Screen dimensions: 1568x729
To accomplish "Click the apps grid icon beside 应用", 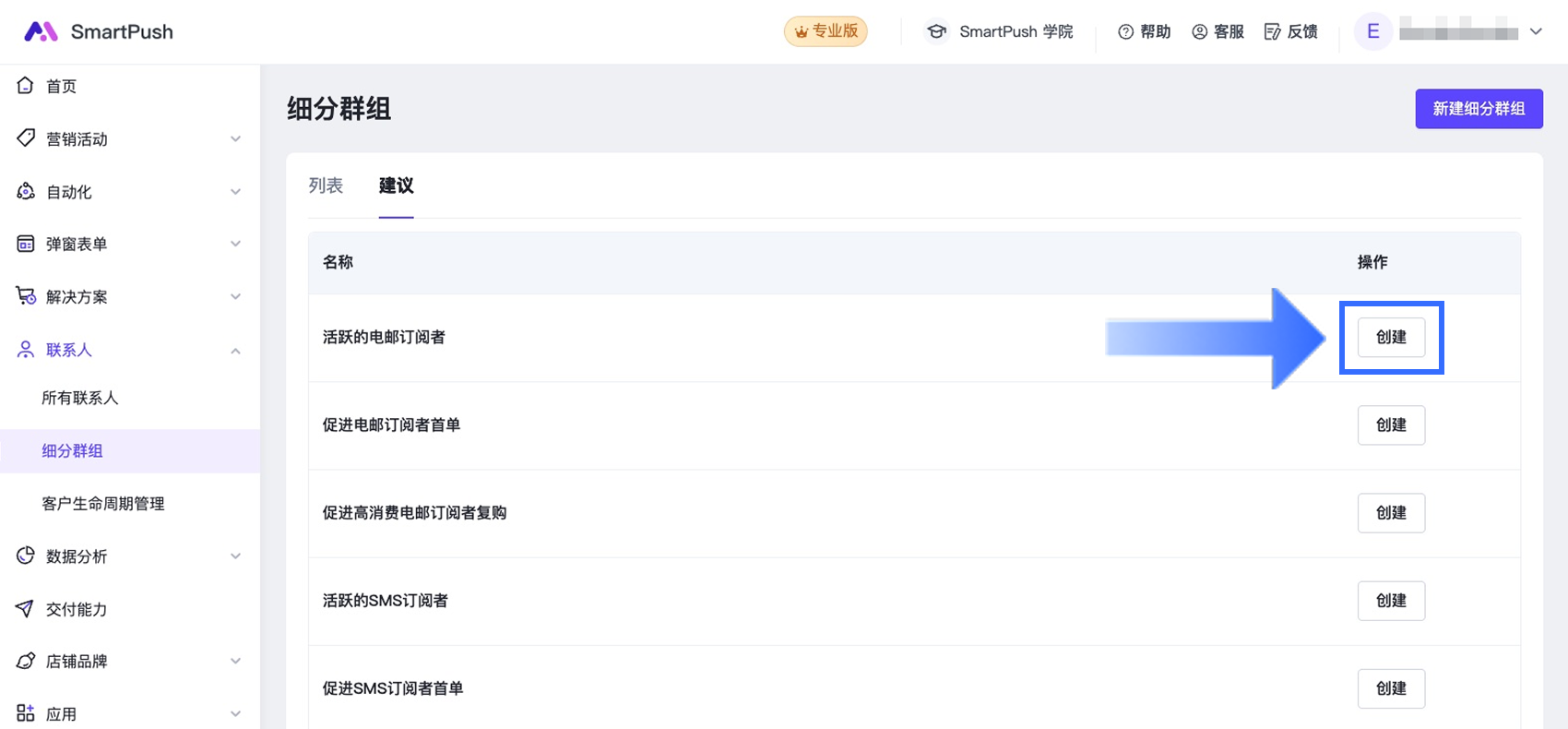I will pos(26,713).
